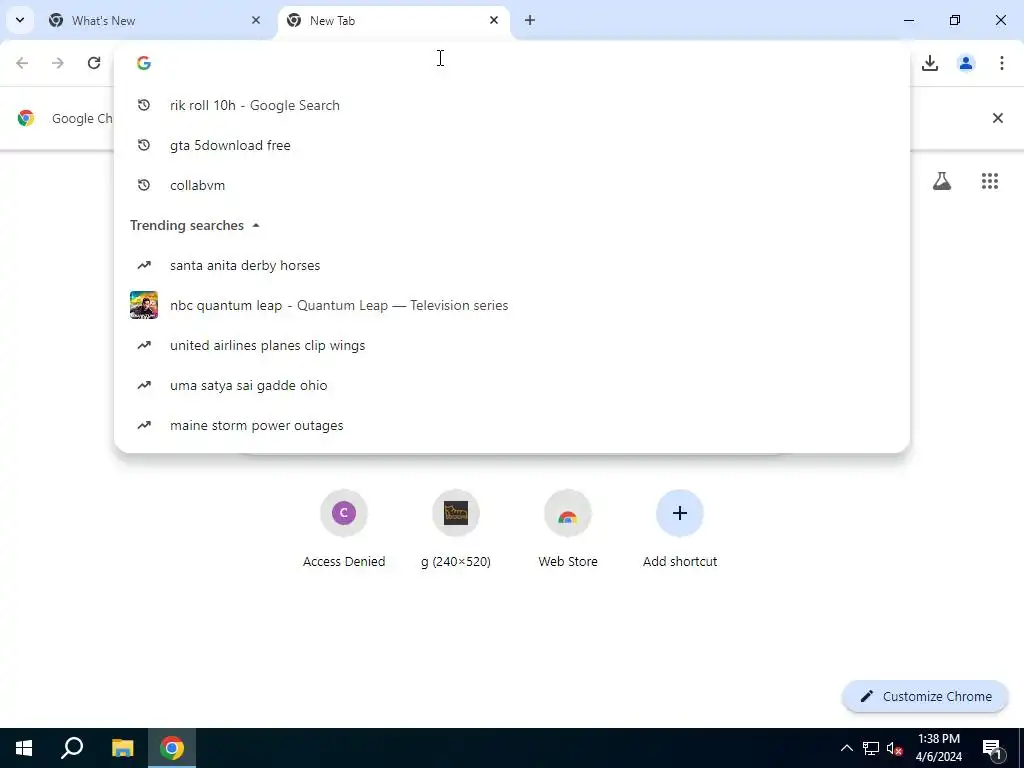Close the New Tab tab
The height and width of the screenshot is (768, 1024).
pyautogui.click(x=494, y=20)
